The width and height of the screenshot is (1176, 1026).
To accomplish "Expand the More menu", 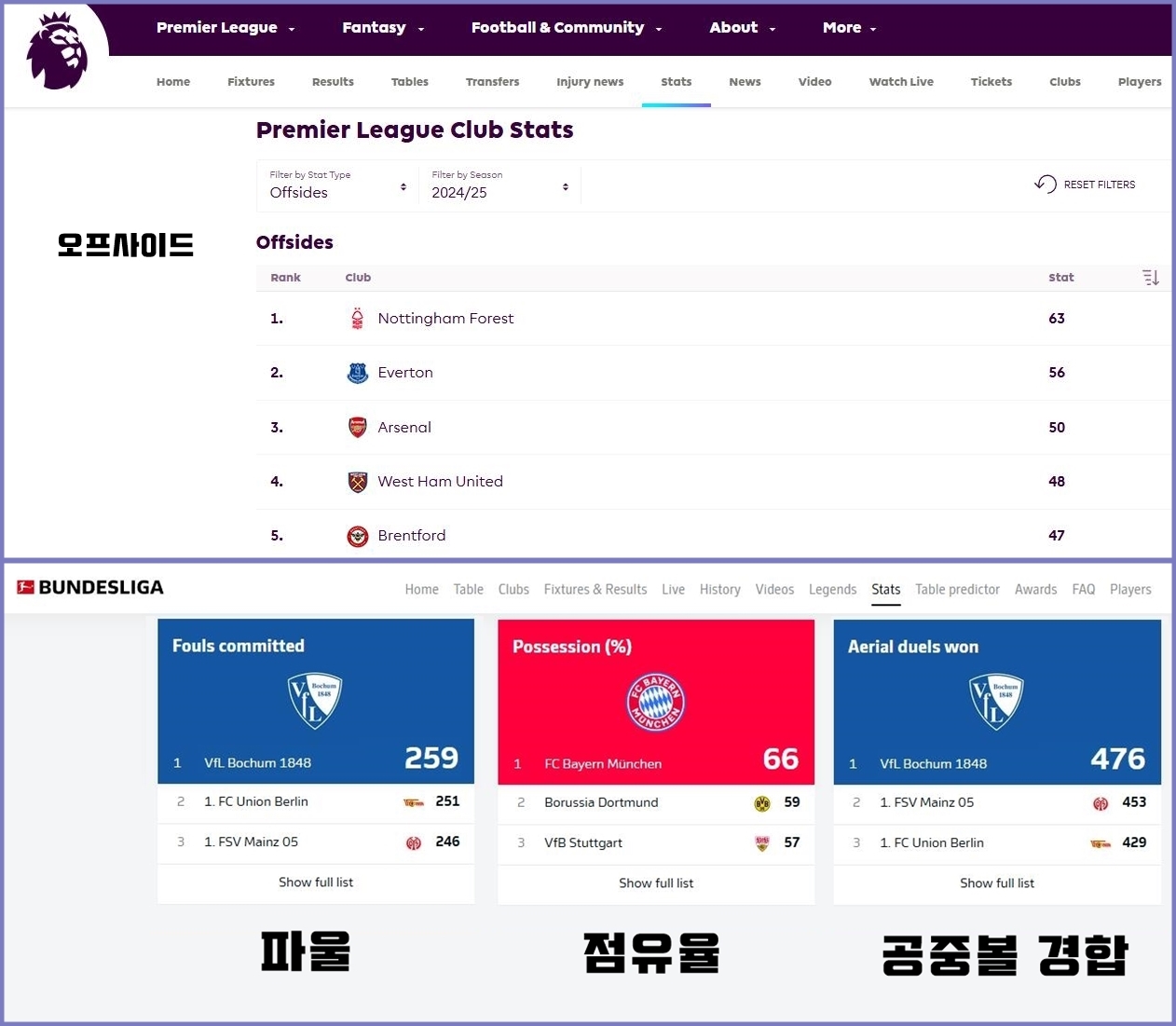I will [850, 28].
